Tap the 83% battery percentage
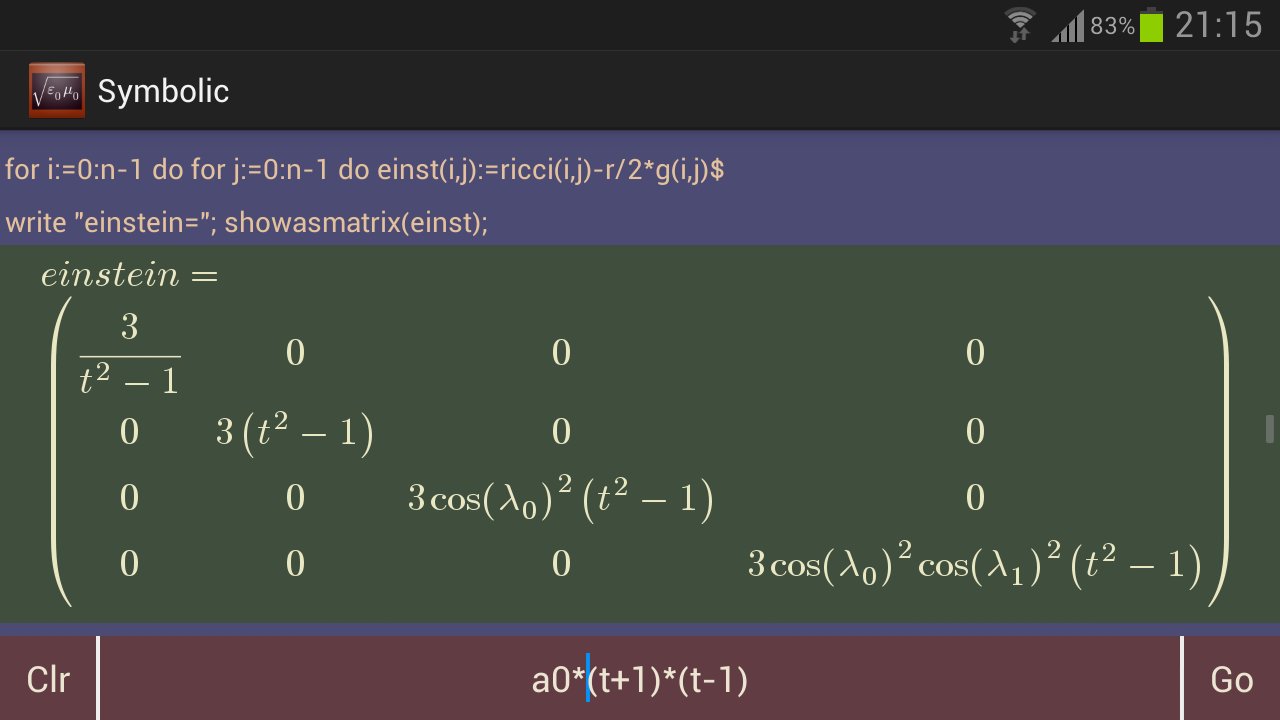Viewport: 1280px width, 720px height. tap(1112, 26)
